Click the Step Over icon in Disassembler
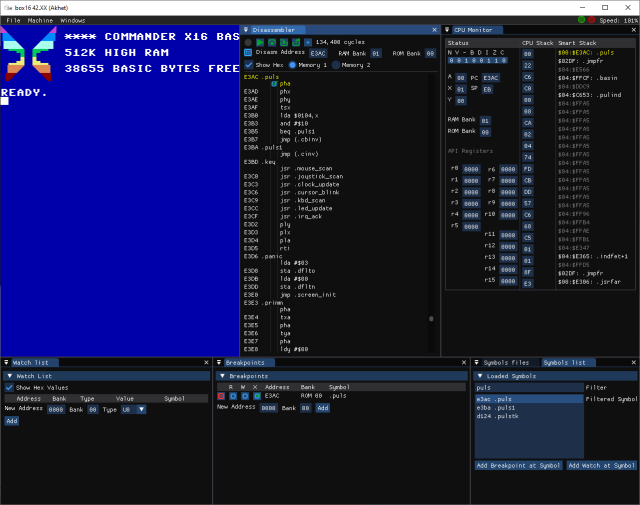Viewport: 640px width, 505px height. tap(272, 42)
